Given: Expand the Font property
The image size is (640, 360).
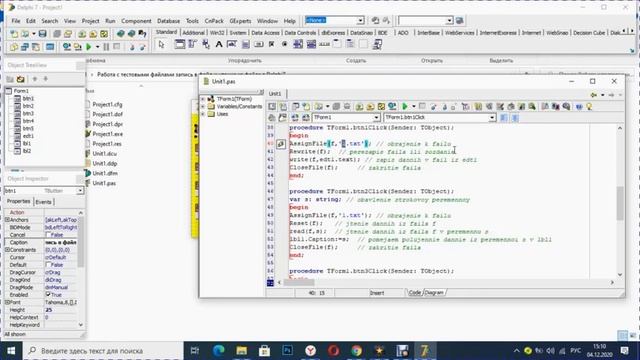Looking at the screenshot, I should [x=7, y=302].
